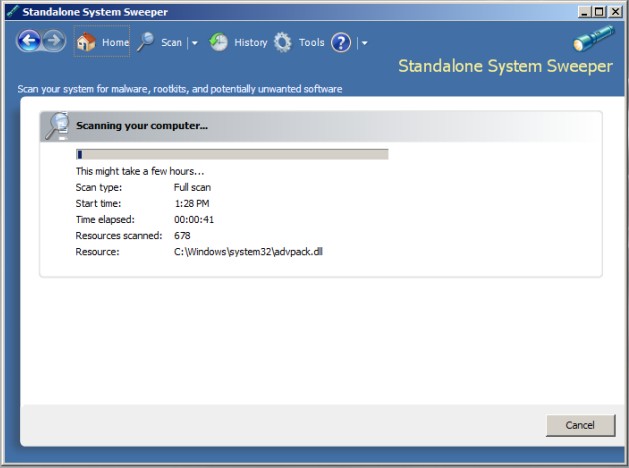Select the Home toolbar label
This screenshot has height=468, width=629.
click(116, 42)
